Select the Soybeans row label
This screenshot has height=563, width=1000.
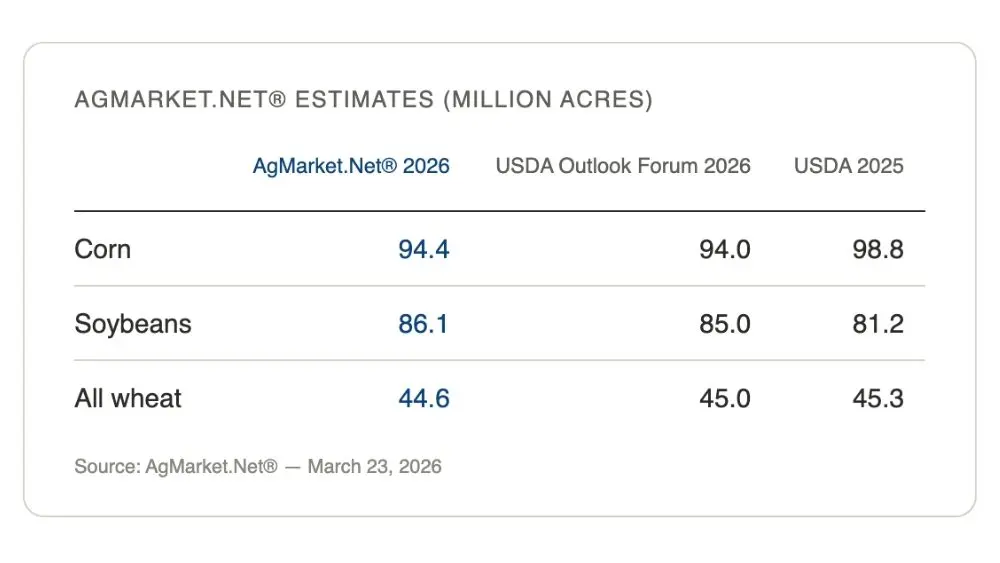pyautogui.click(x=133, y=324)
